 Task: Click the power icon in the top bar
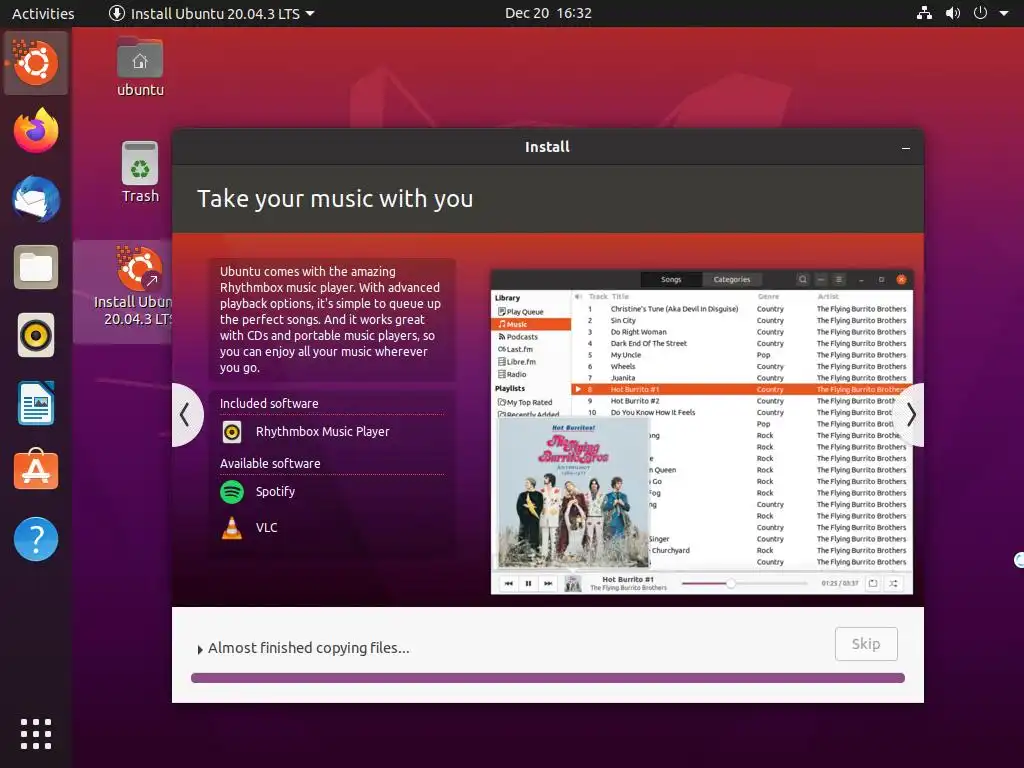coord(980,13)
